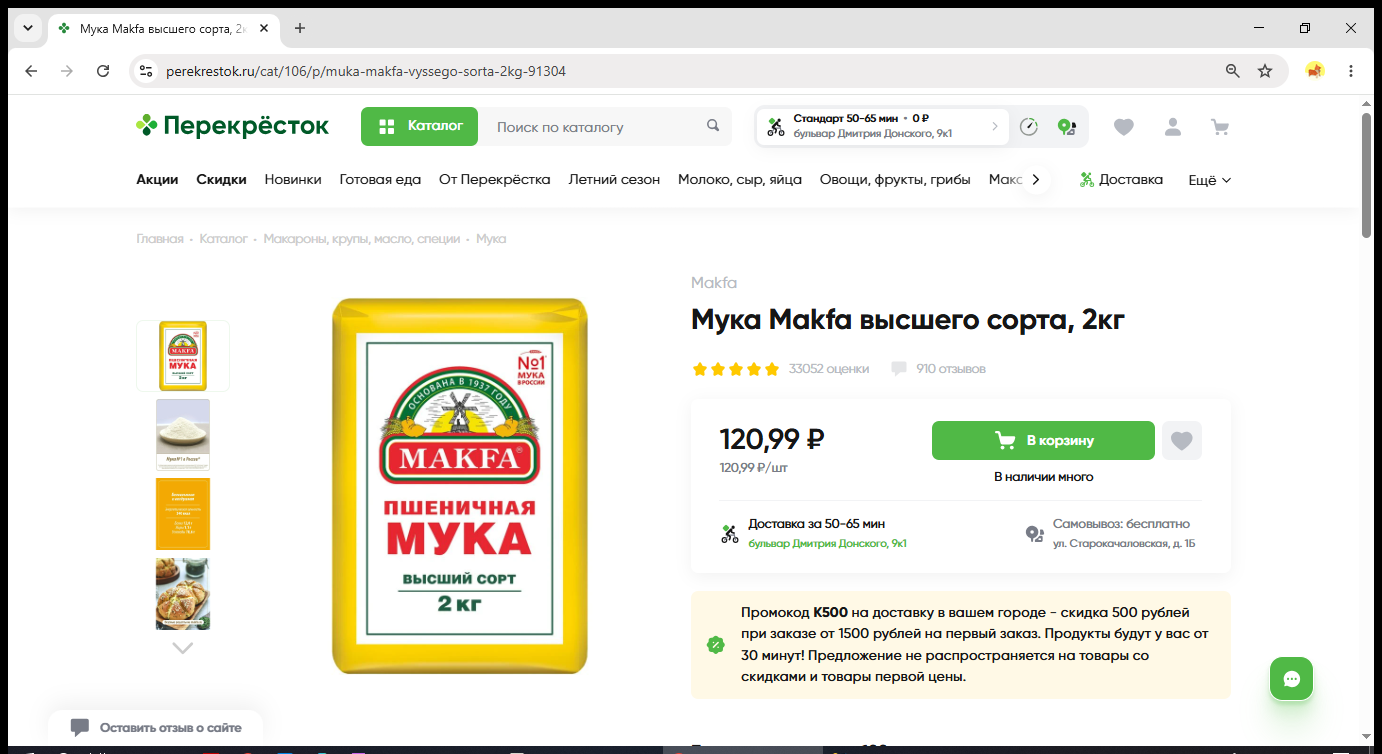1382x754 pixels.
Task: Click the five-star rating display
Action: (x=735, y=369)
